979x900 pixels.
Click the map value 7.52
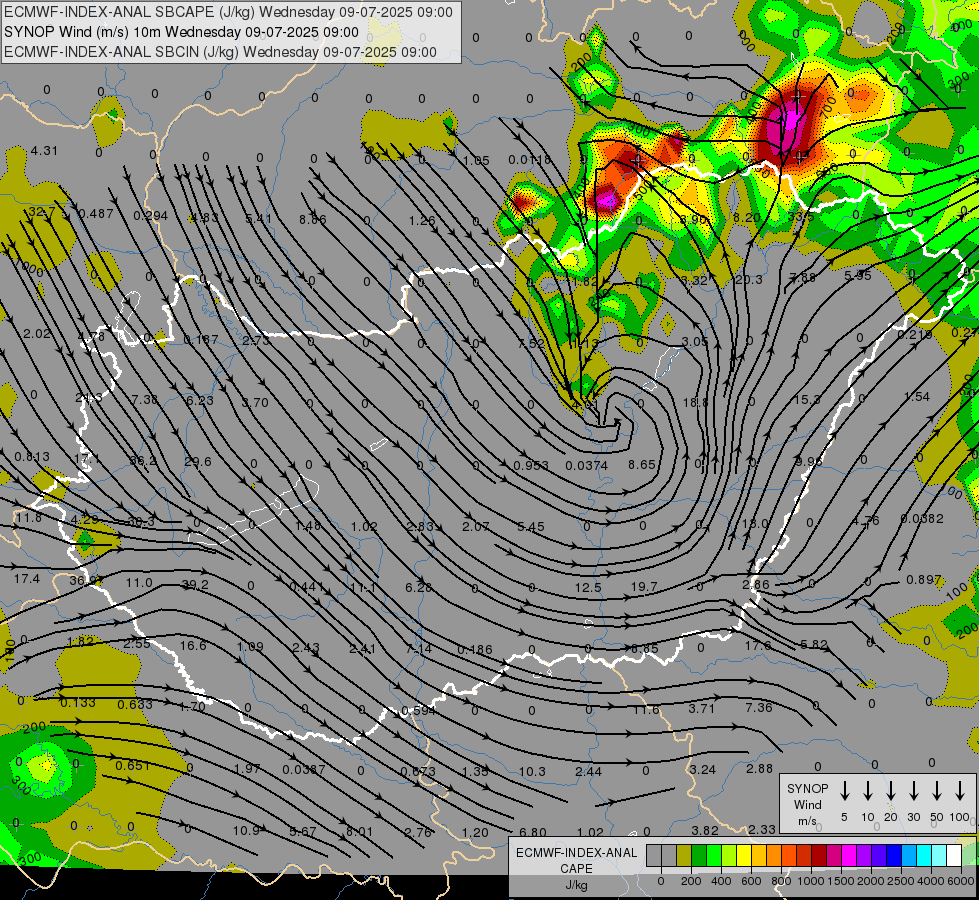[x=531, y=343]
